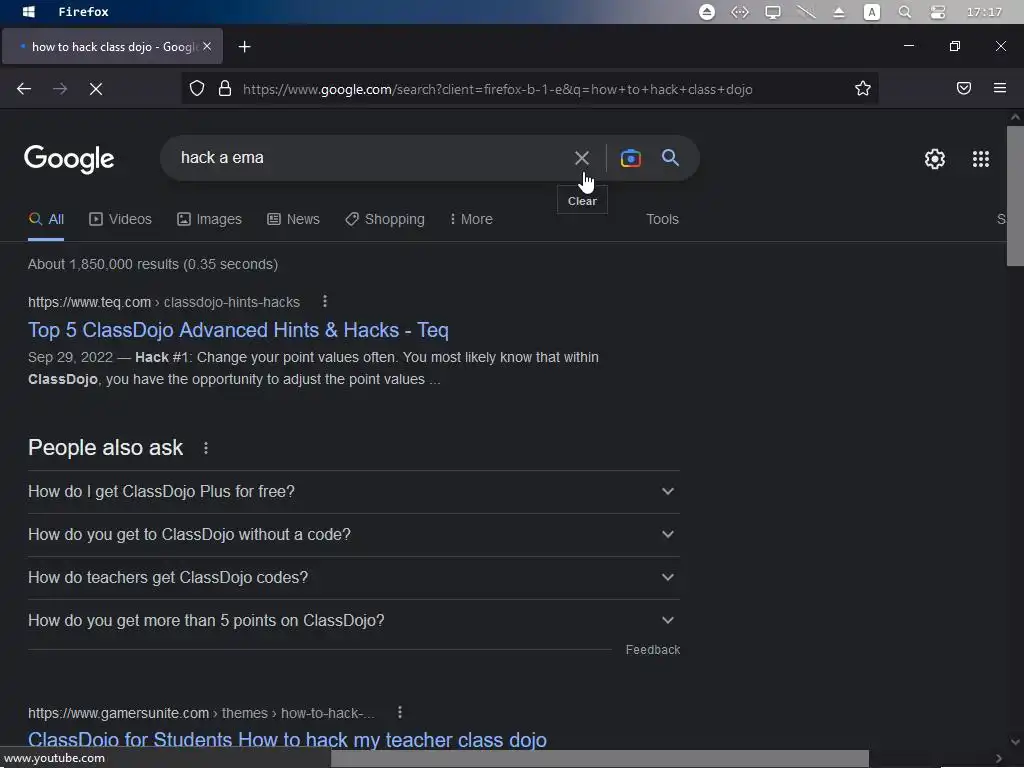Screen dimensions: 1024x768
Task: Open the Google apps grid
Action: pos(981,159)
